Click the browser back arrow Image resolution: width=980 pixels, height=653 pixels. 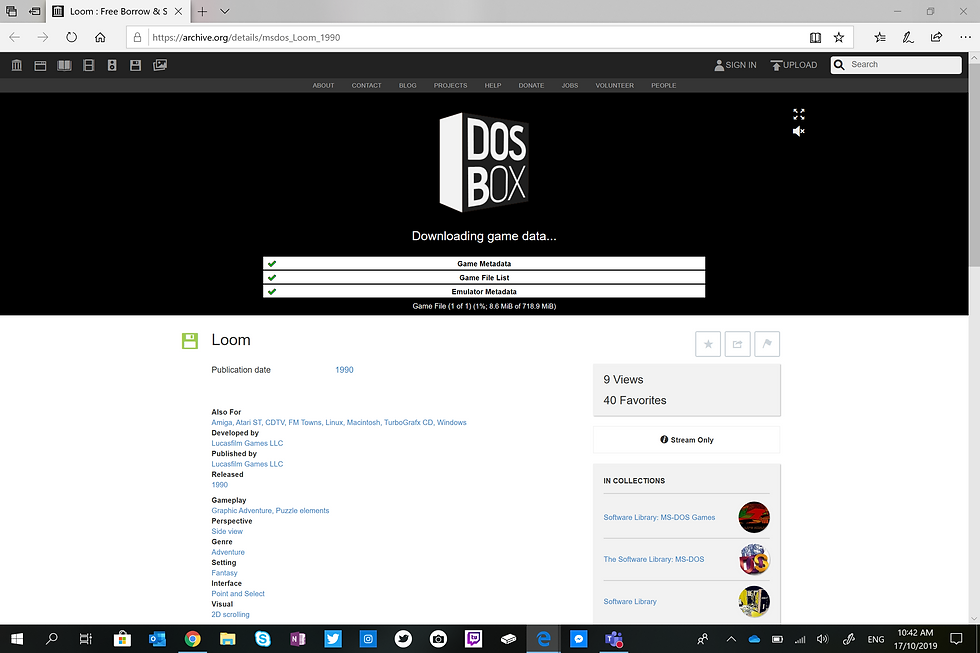[14, 37]
